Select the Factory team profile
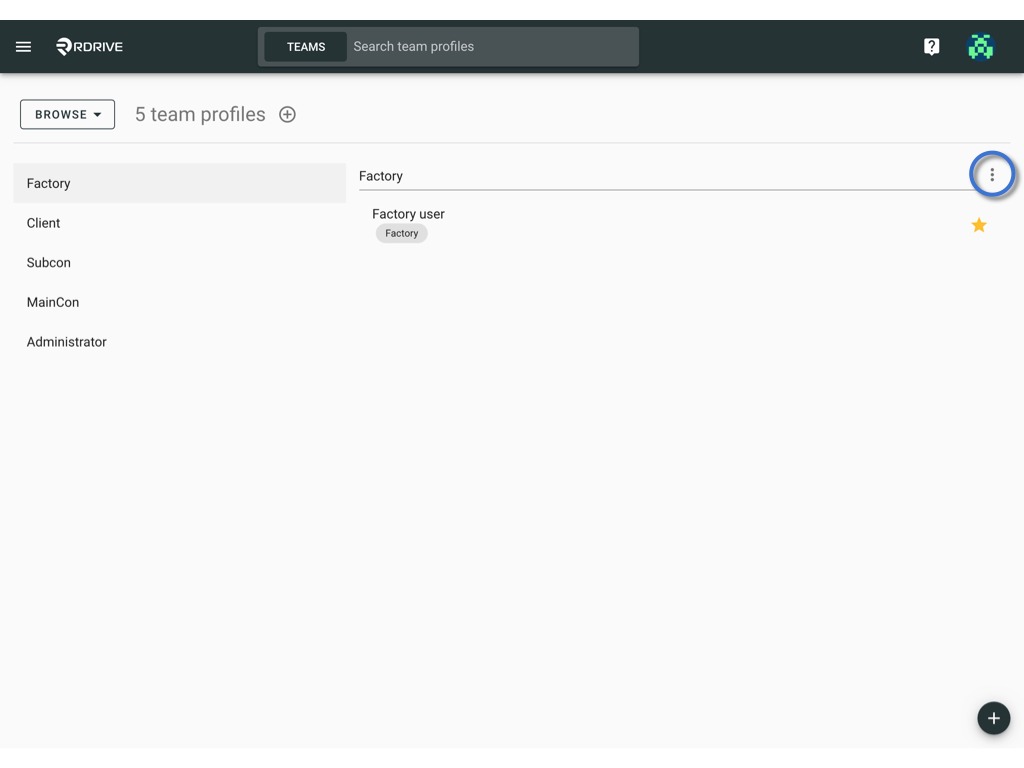Viewport: 1024px width, 768px height. coord(180,184)
